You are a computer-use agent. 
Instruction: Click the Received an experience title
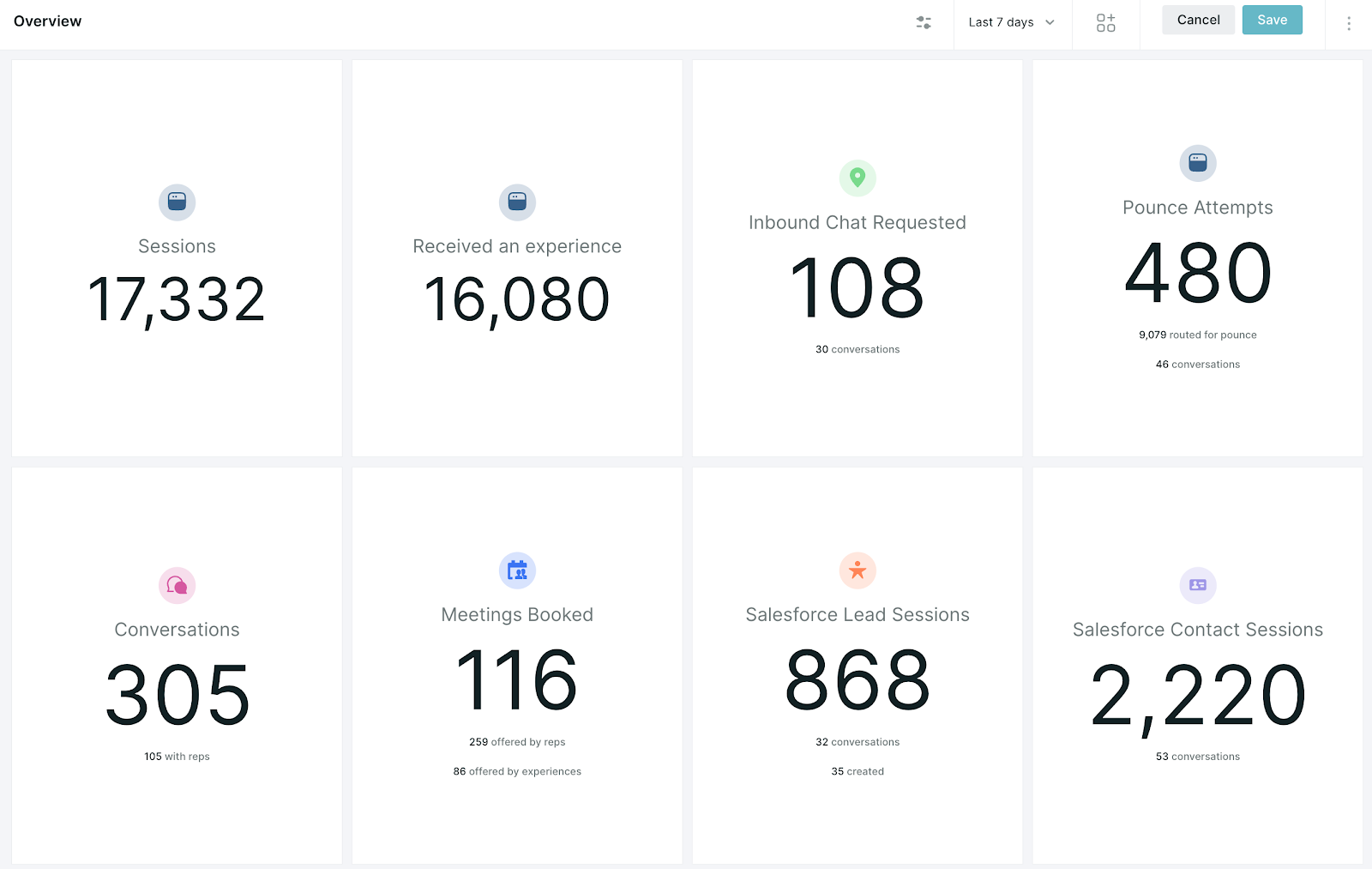pos(517,247)
